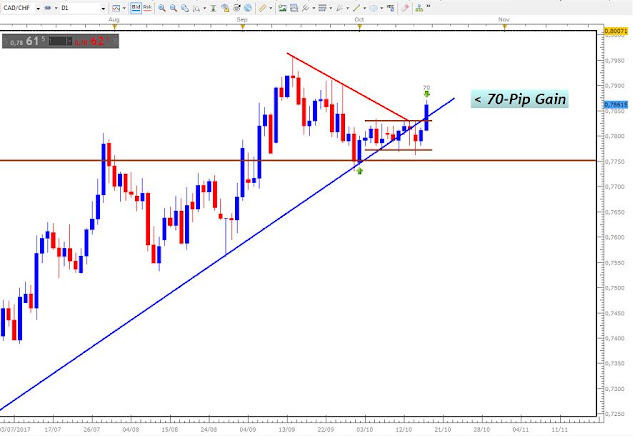Screen dimensions: 640x436
Task: Click the 03/10 date axis label
Action: click(x=364, y=429)
